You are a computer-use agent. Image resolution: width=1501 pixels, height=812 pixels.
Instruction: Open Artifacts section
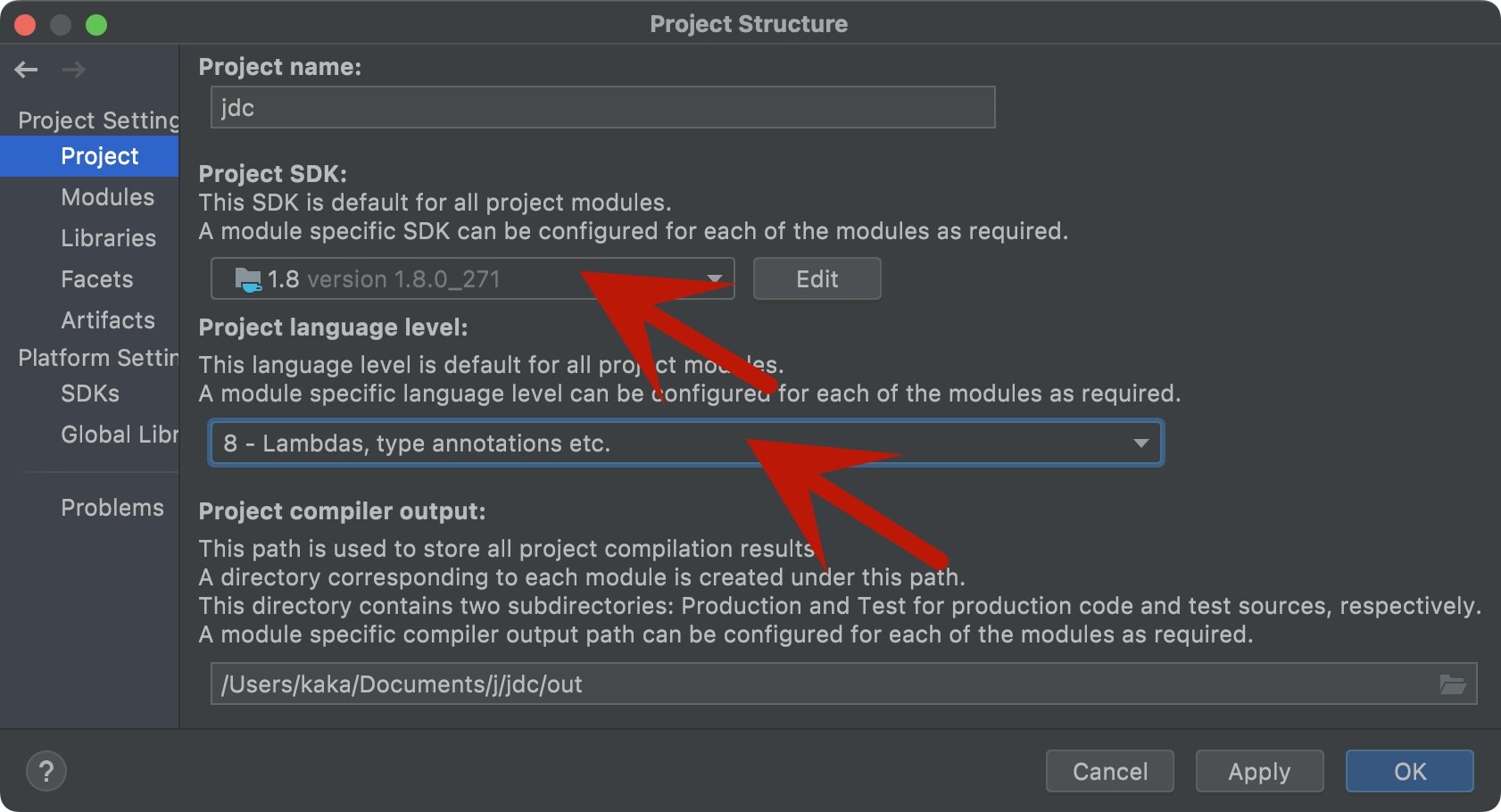[x=108, y=320]
